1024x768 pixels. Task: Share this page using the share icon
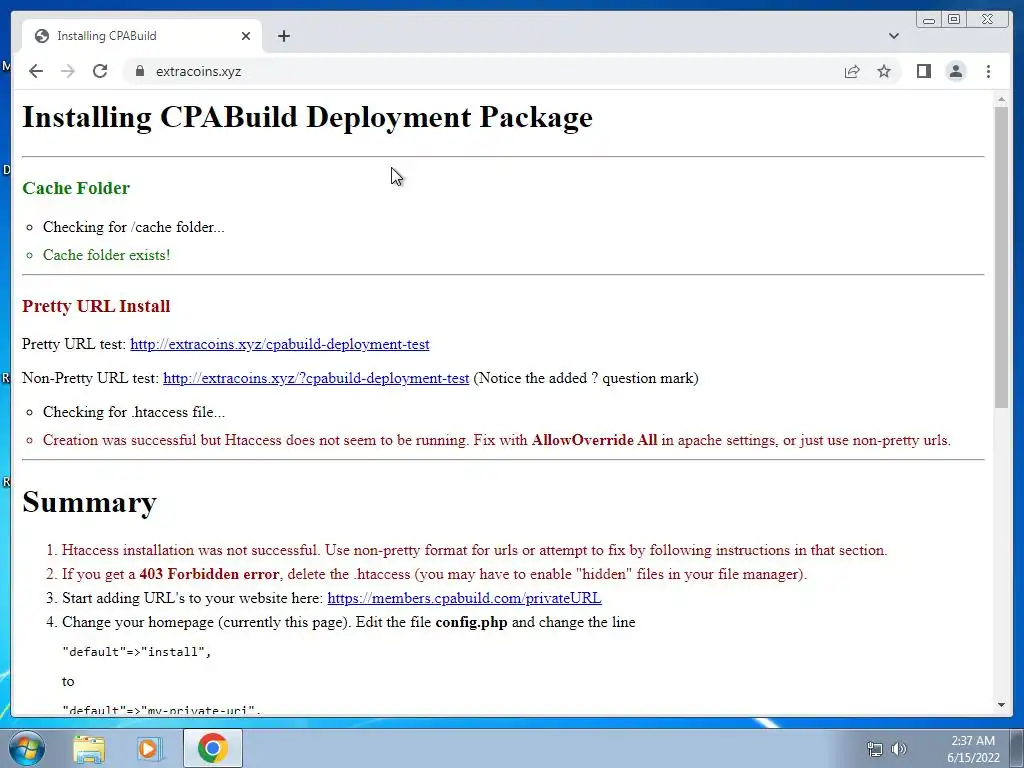point(852,71)
